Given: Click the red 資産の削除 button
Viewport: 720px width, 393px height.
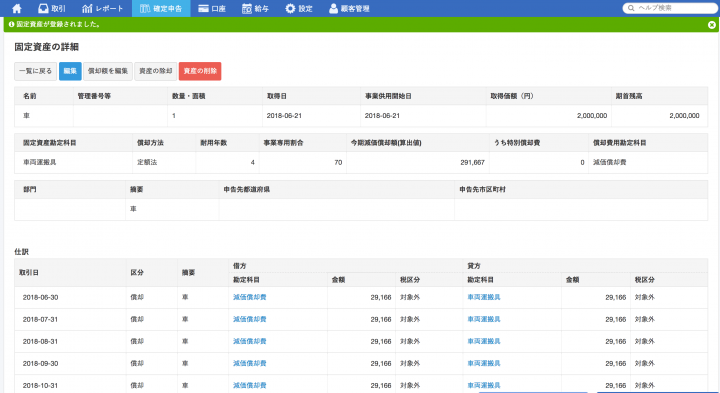Looking at the screenshot, I should pyautogui.click(x=200, y=71).
